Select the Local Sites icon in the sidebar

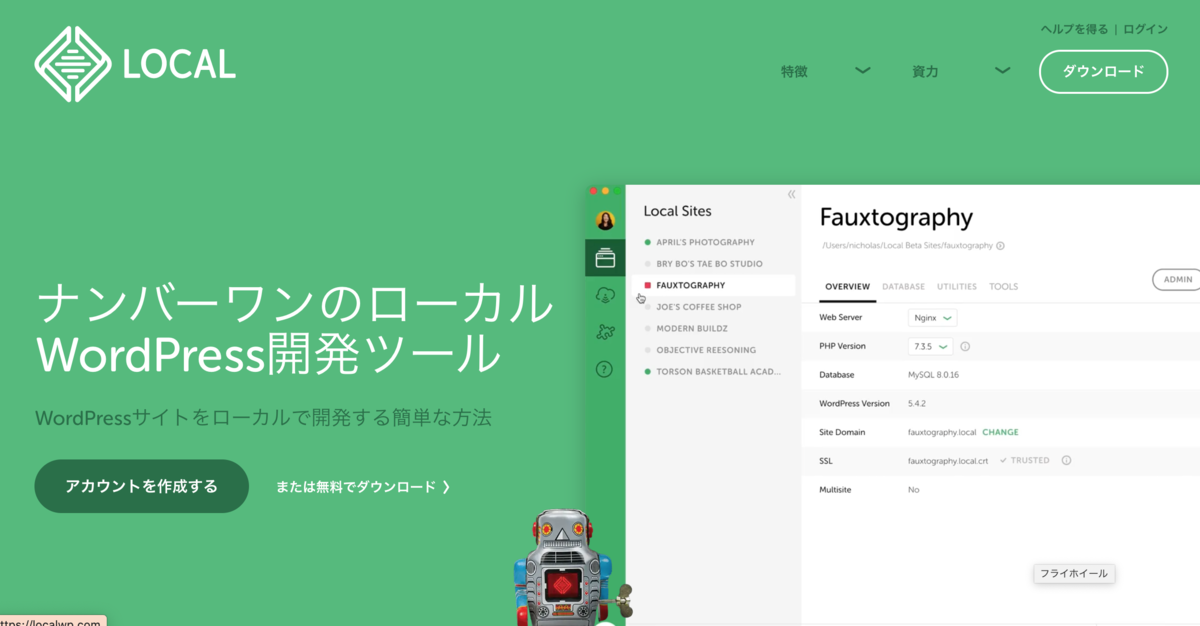[605, 258]
